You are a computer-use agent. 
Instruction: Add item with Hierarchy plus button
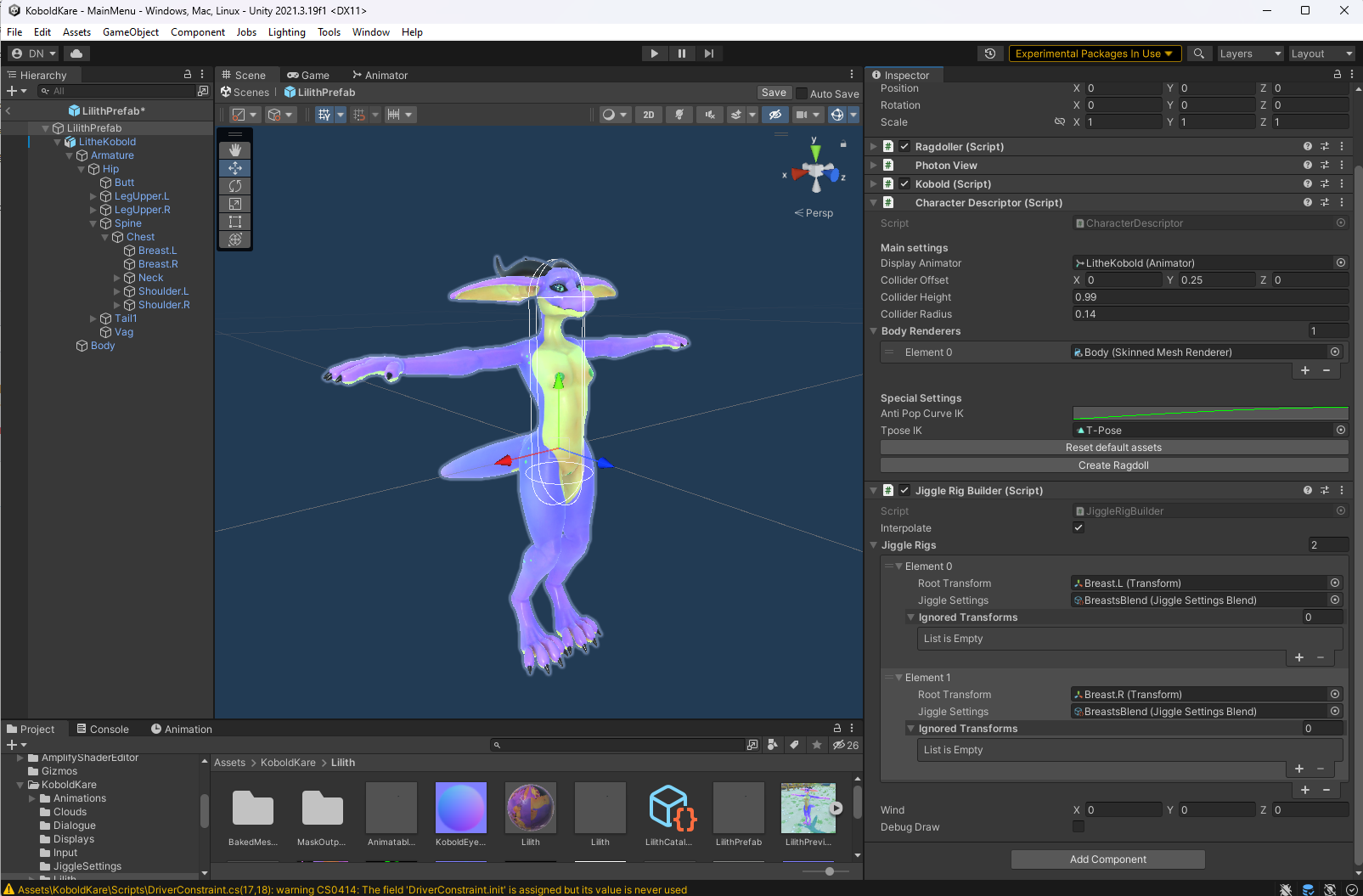click(12, 91)
